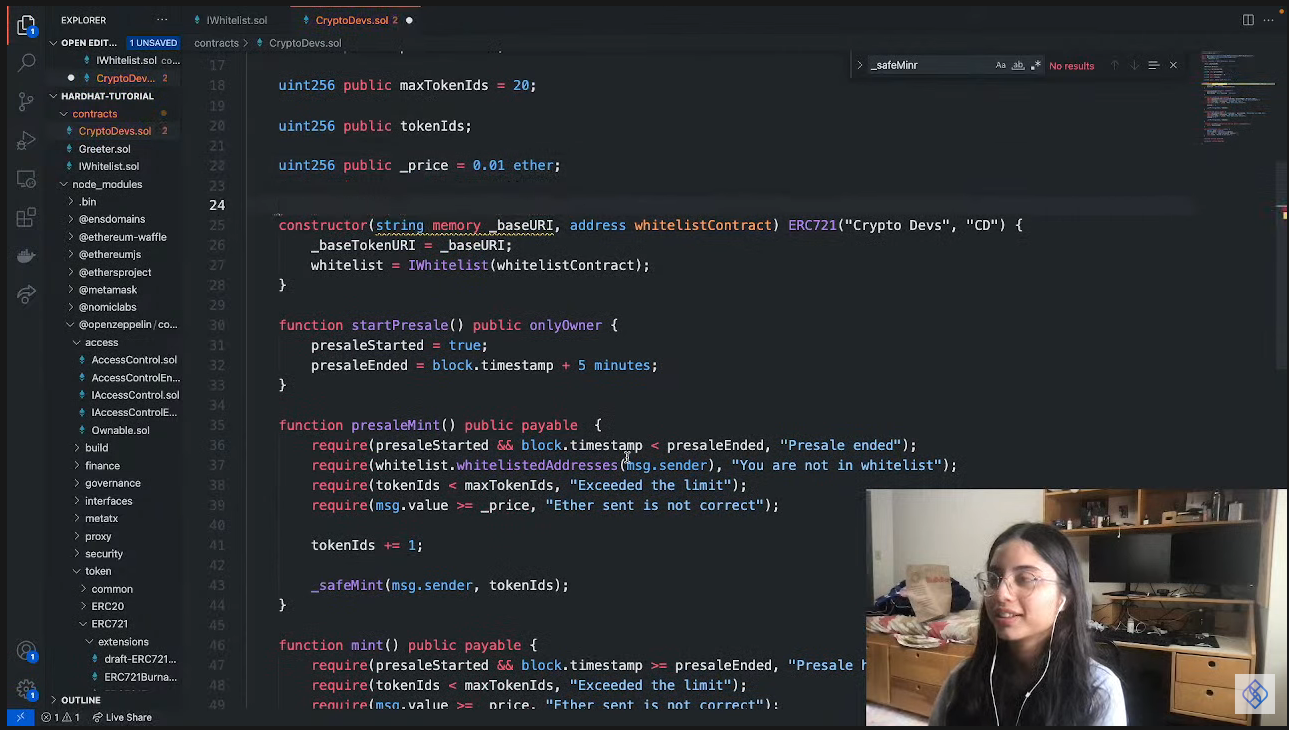Click 'maxTokenIds' on line 18
Viewport: 1289px width, 730px height.
click(x=444, y=85)
